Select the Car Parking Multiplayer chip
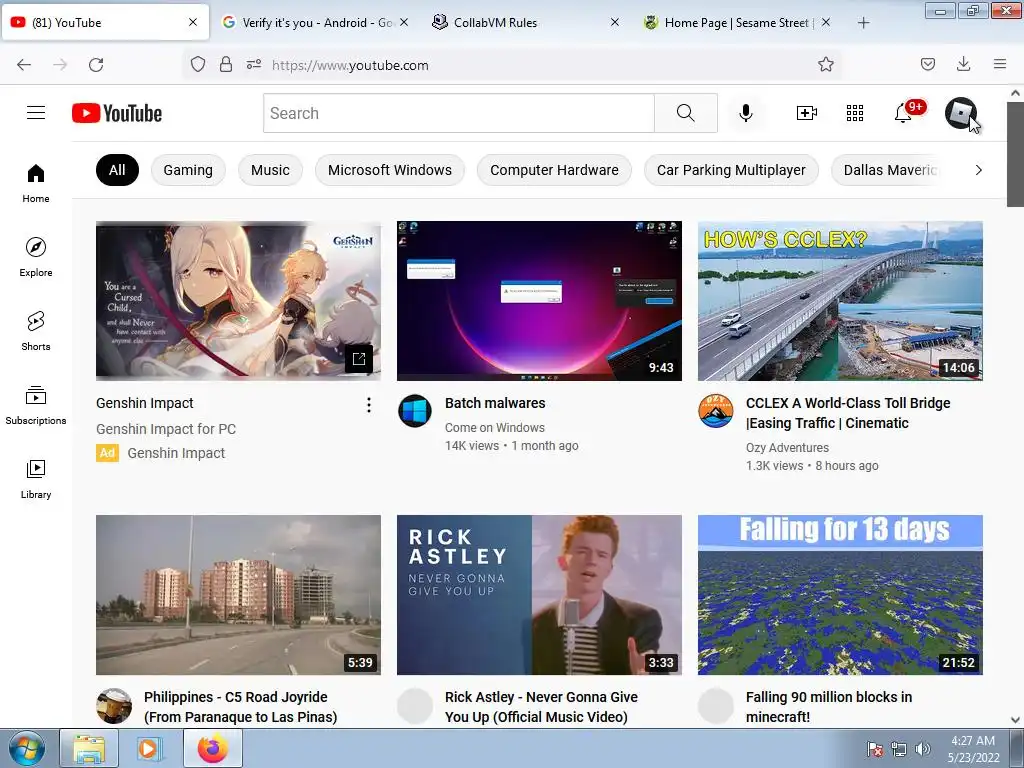This screenshot has width=1024, height=768. (731, 170)
